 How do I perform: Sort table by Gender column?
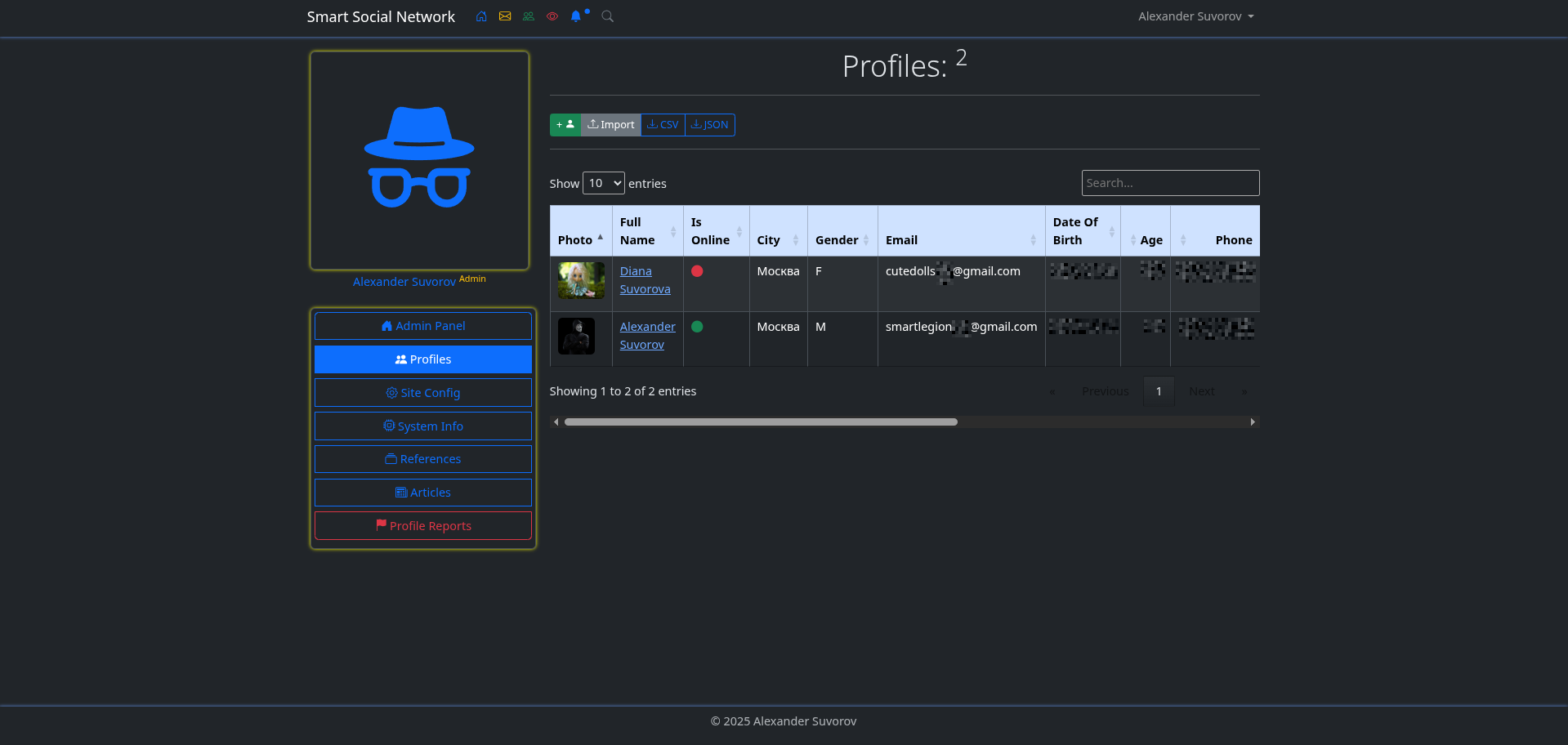[x=842, y=231]
